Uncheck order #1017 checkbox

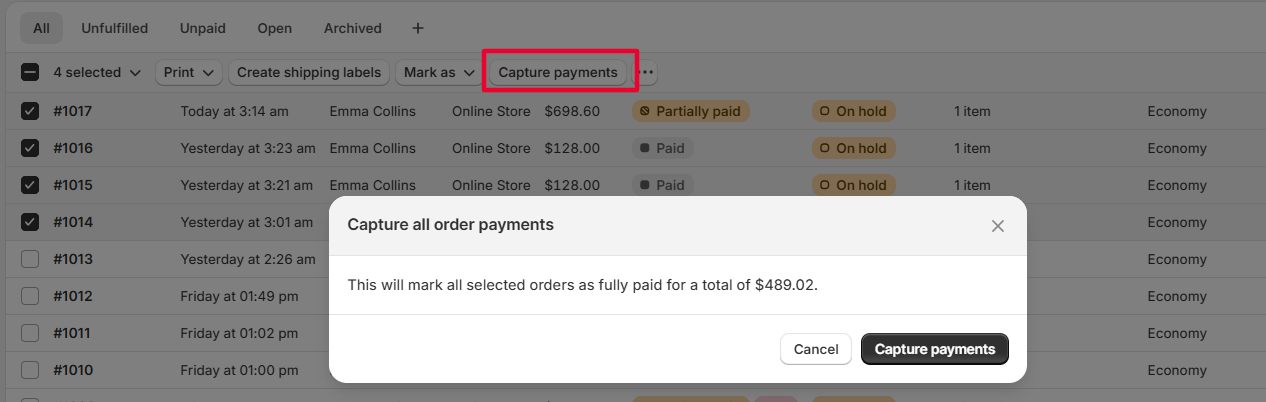point(30,111)
